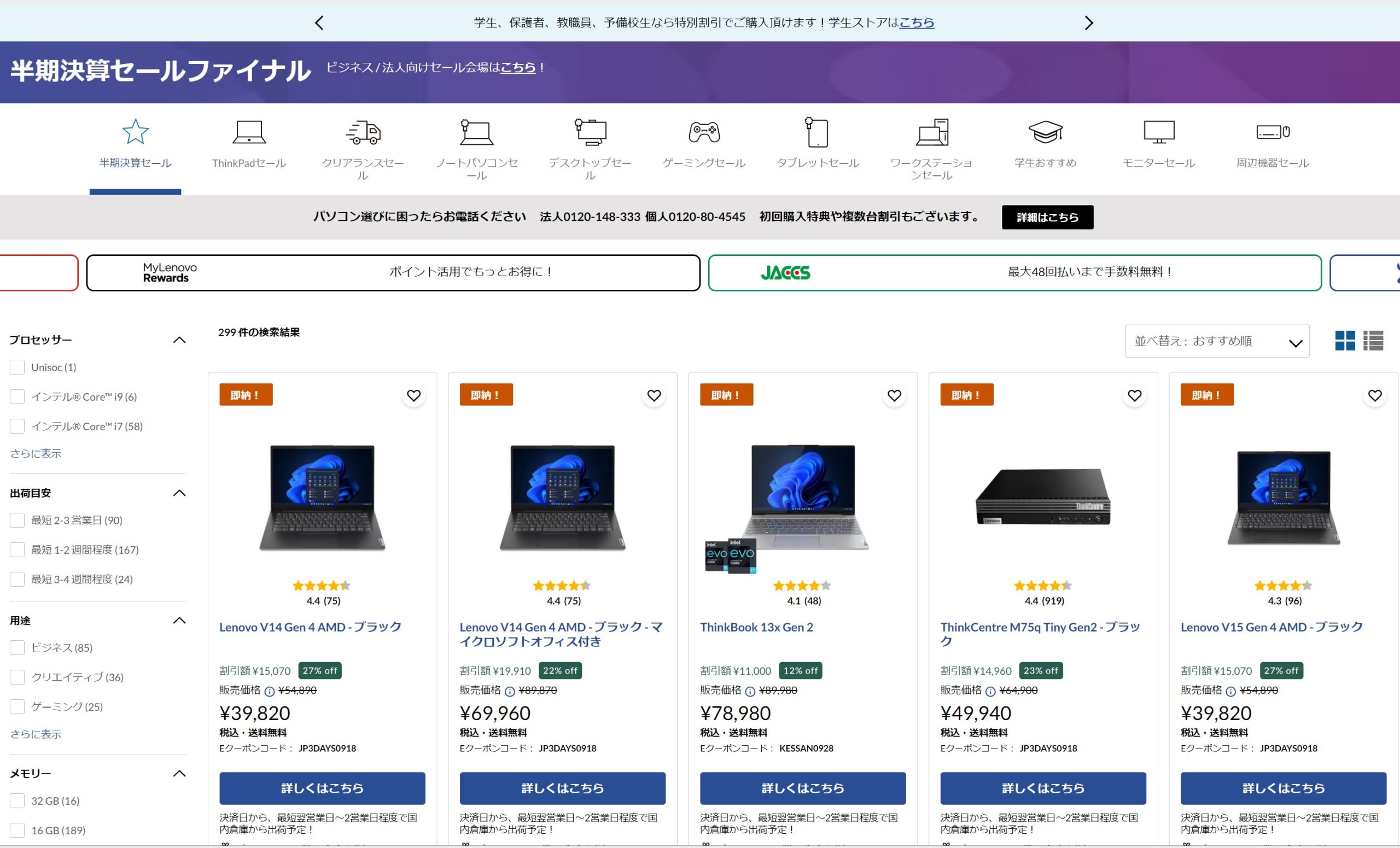This screenshot has height=848, width=1400.
Task: Add ThinkBook 13x Gen 2 to wishlist
Action: tap(894, 395)
